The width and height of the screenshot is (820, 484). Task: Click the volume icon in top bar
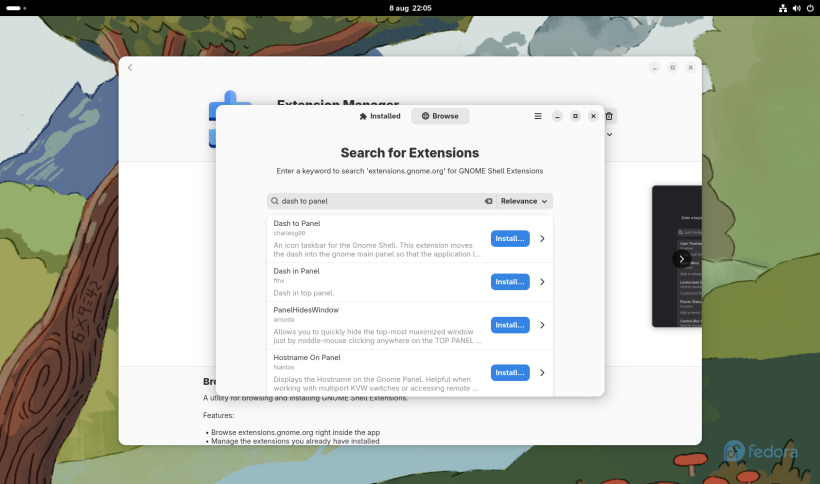tap(796, 8)
